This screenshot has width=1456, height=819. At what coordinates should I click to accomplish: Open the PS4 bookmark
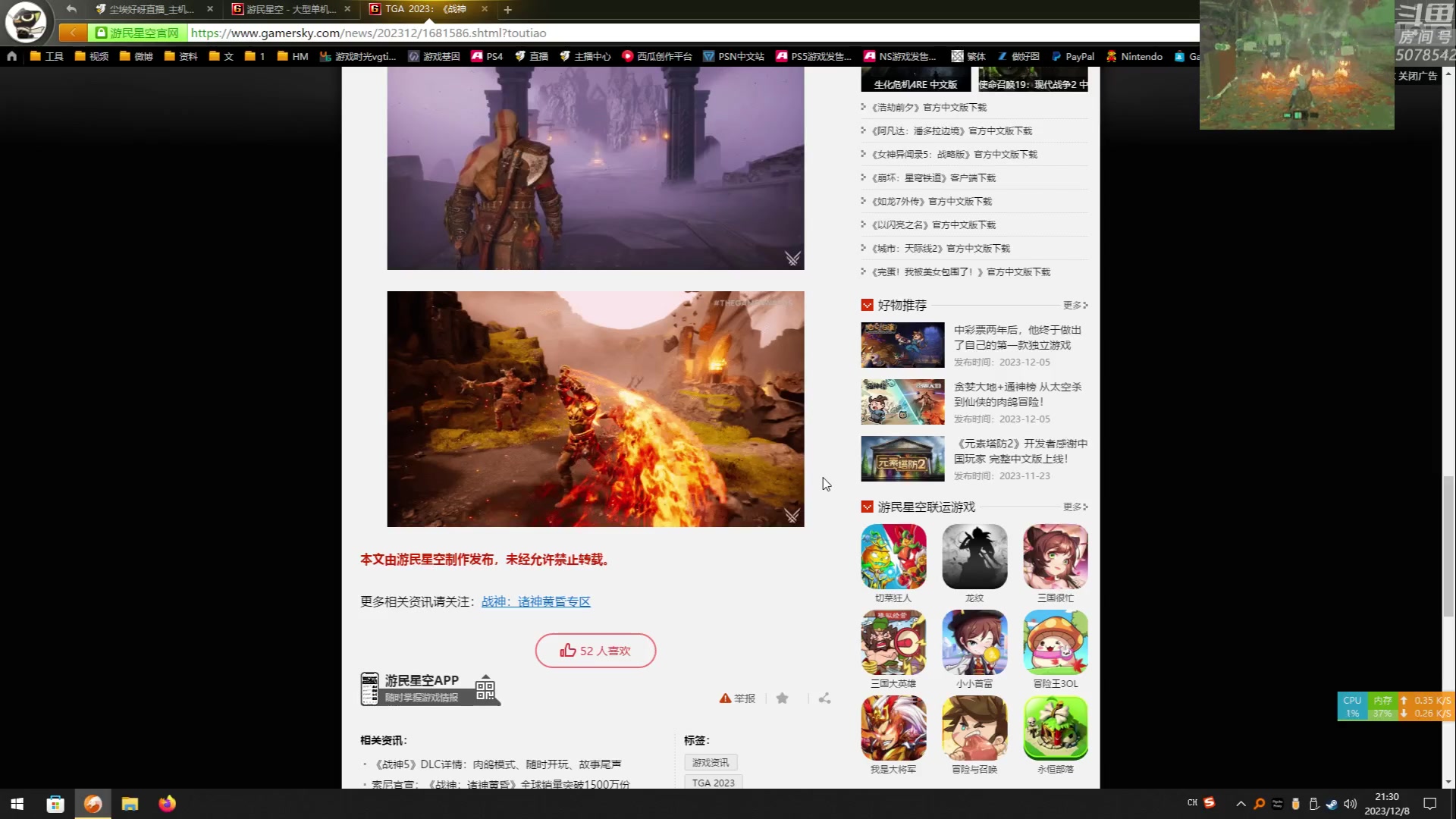(487, 56)
